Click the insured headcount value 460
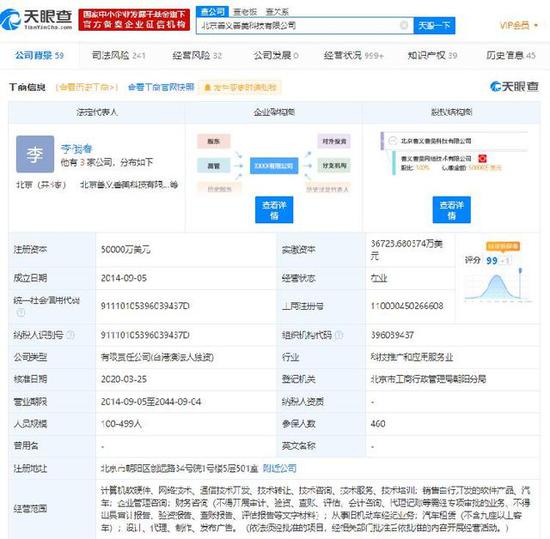 click(x=378, y=424)
